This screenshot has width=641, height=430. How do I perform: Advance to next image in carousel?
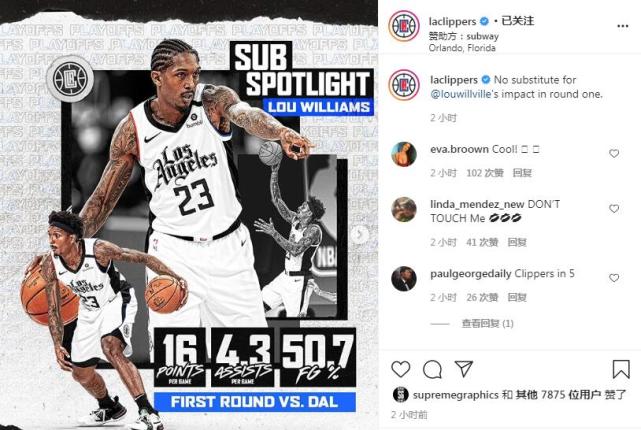click(x=360, y=234)
